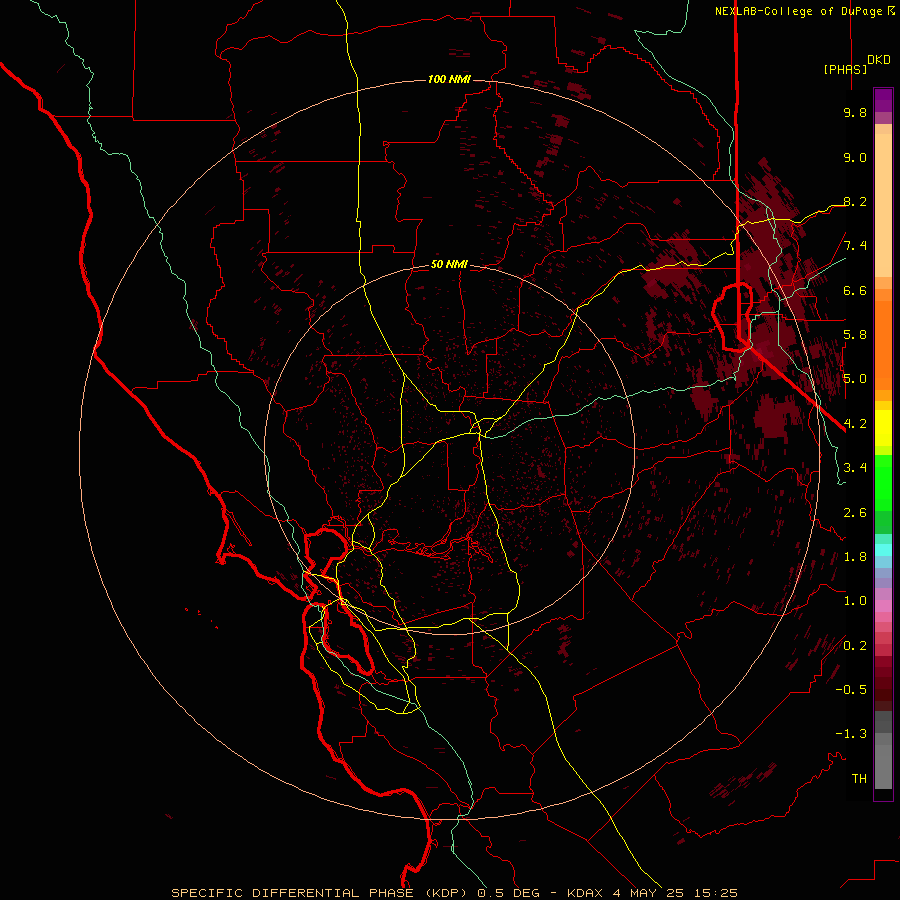900x900 pixels.
Task: Click the 7.4 scale value
Action: tap(855, 246)
